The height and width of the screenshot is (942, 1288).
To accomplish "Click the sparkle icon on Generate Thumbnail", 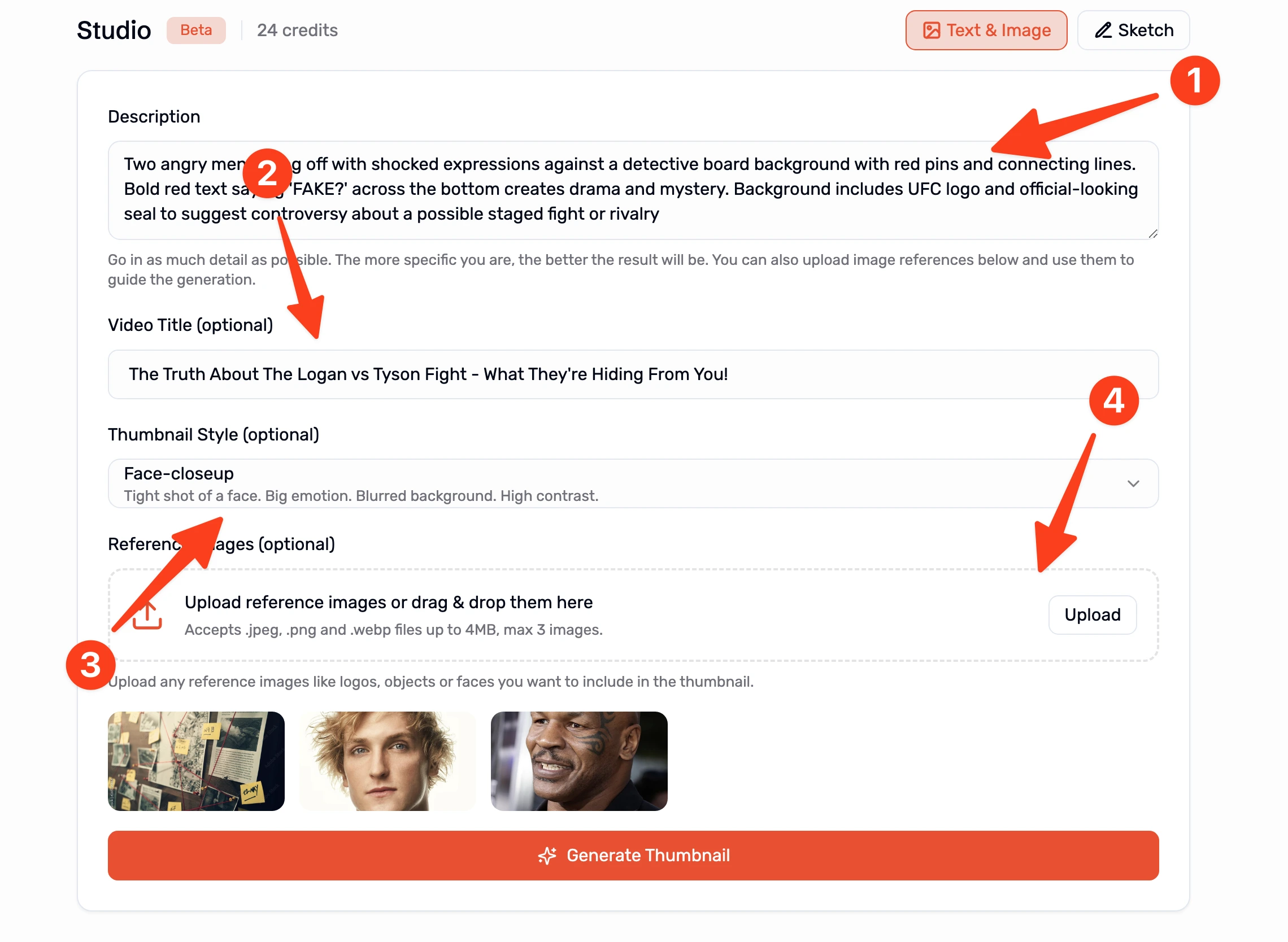I will point(546,856).
